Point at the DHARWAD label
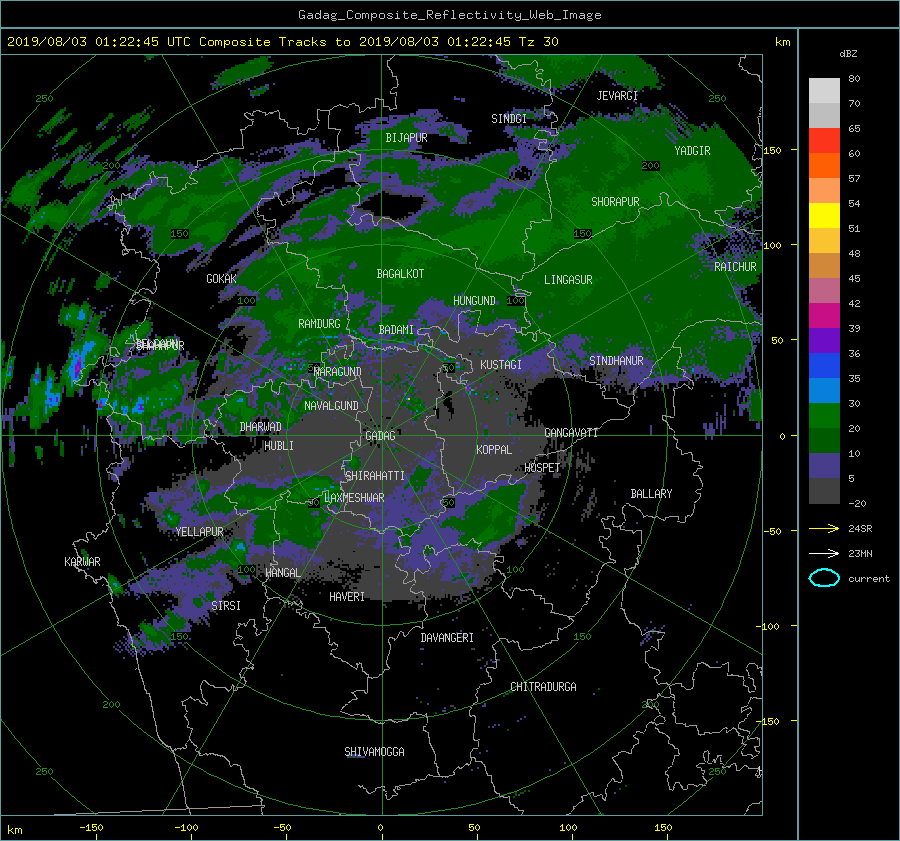 pos(261,427)
